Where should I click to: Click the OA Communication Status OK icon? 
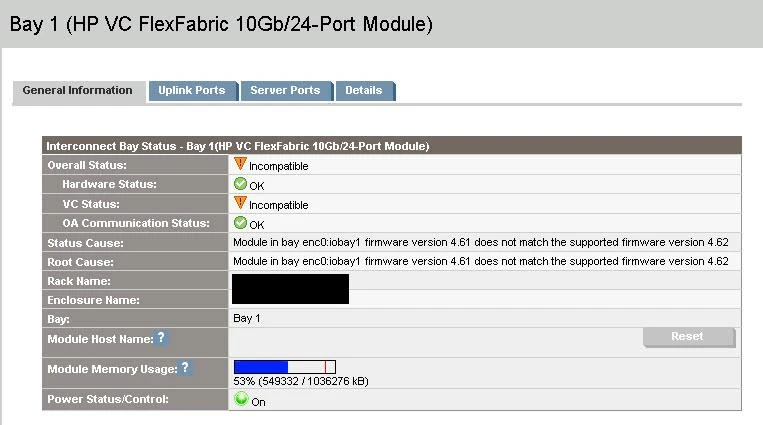point(240,223)
